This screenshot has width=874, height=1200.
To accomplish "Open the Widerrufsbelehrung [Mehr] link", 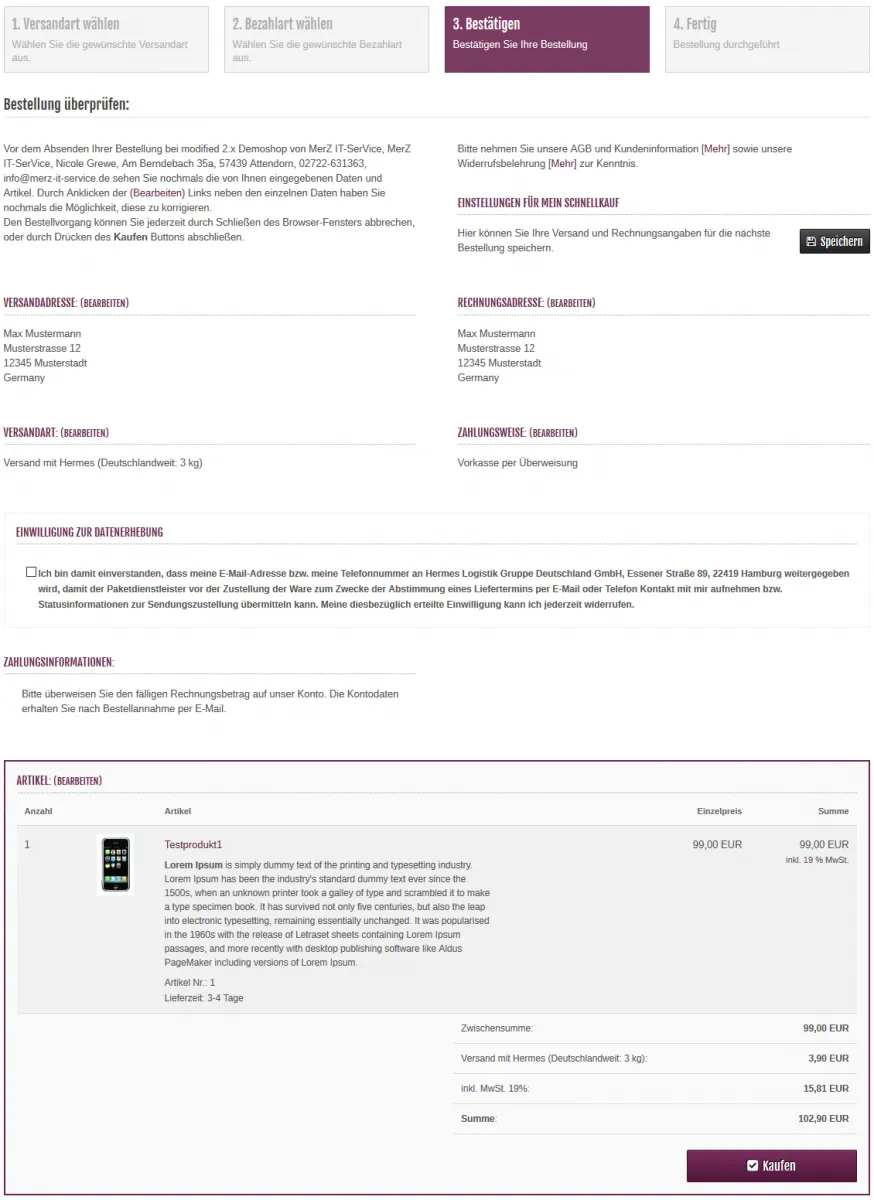I will (562, 163).
